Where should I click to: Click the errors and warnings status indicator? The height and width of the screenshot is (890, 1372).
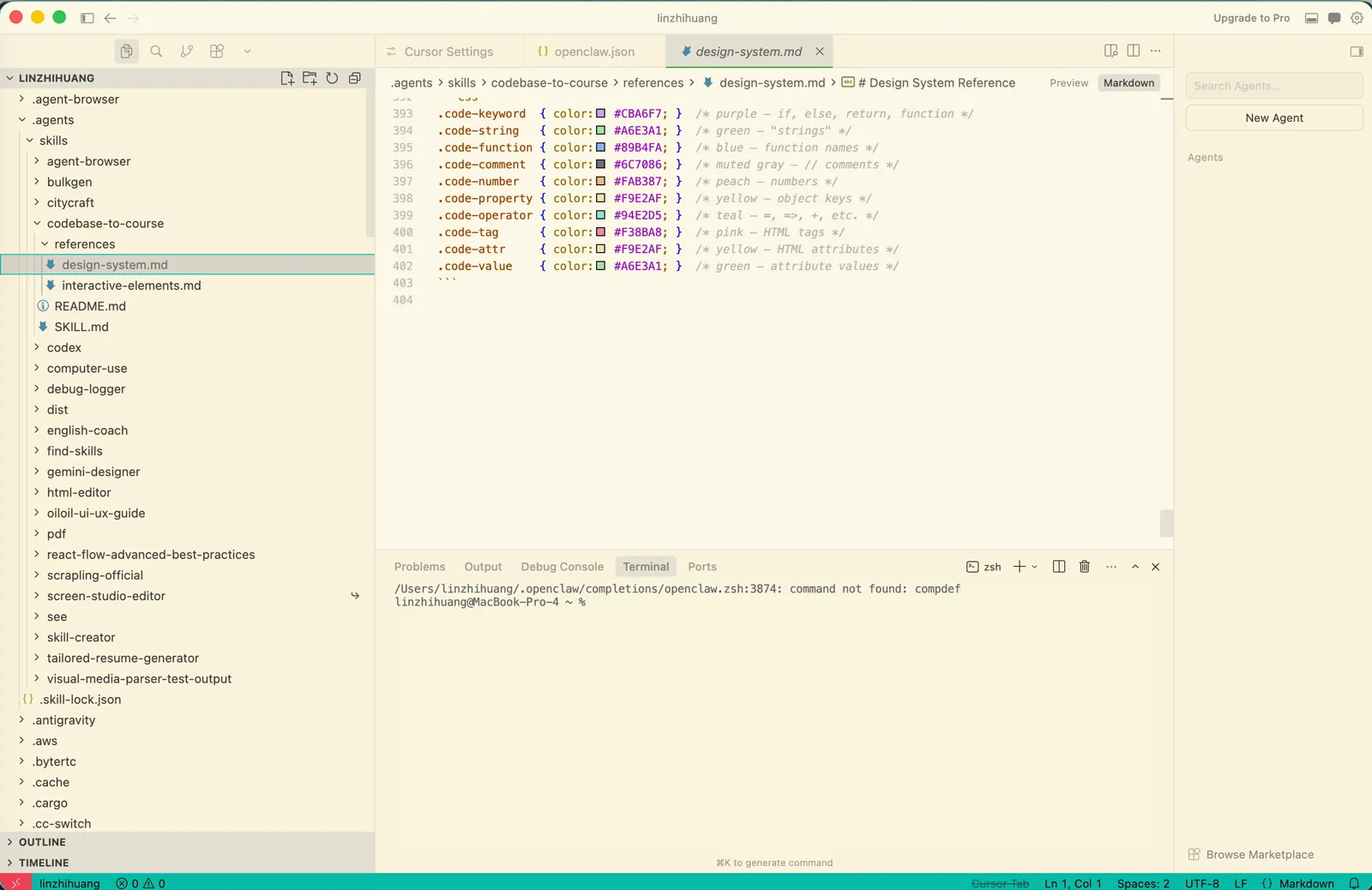141,883
